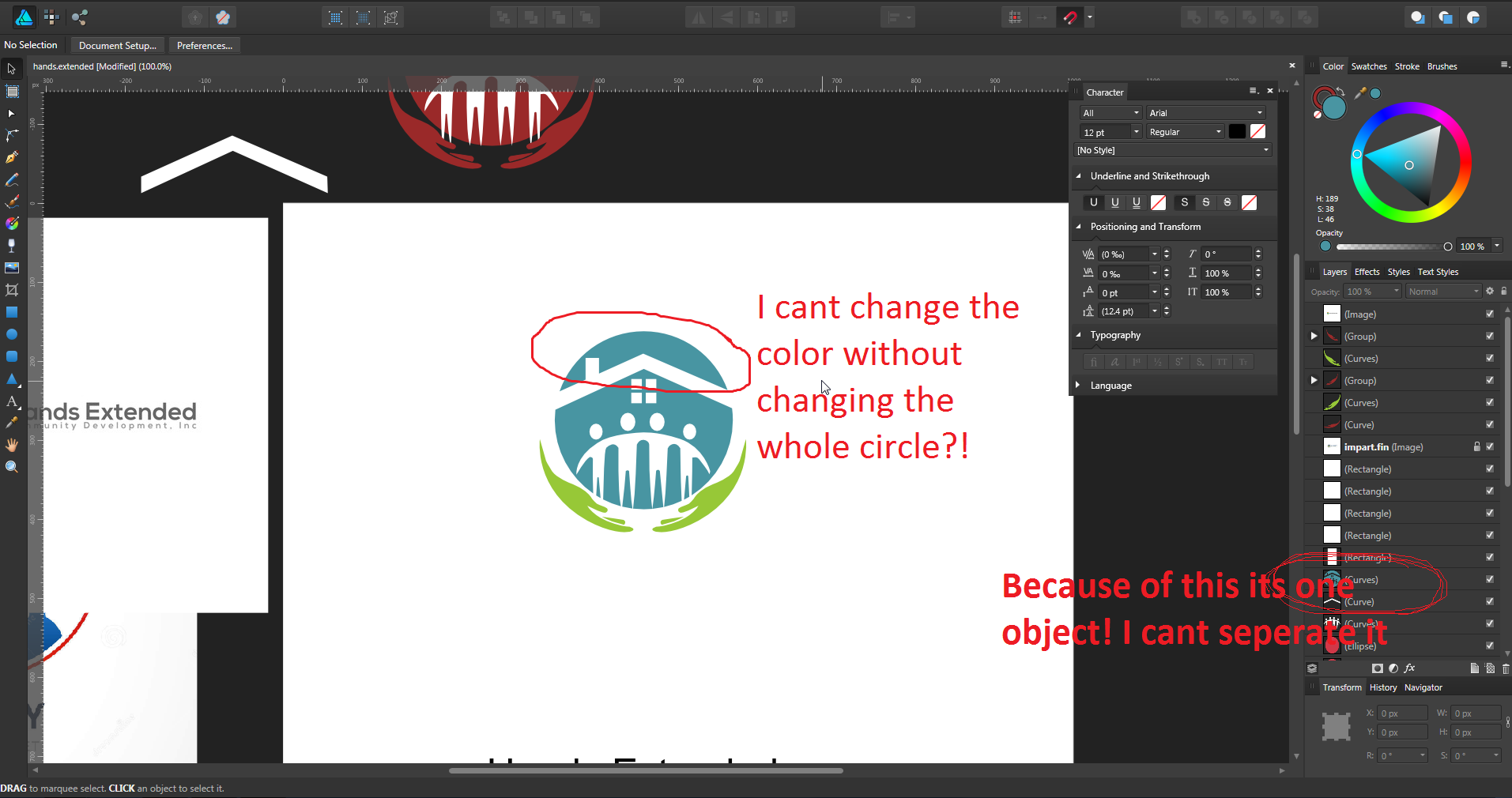This screenshot has height=798, width=1512.
Task: Select the Artboard tool
Action: [x=12, y=92]
